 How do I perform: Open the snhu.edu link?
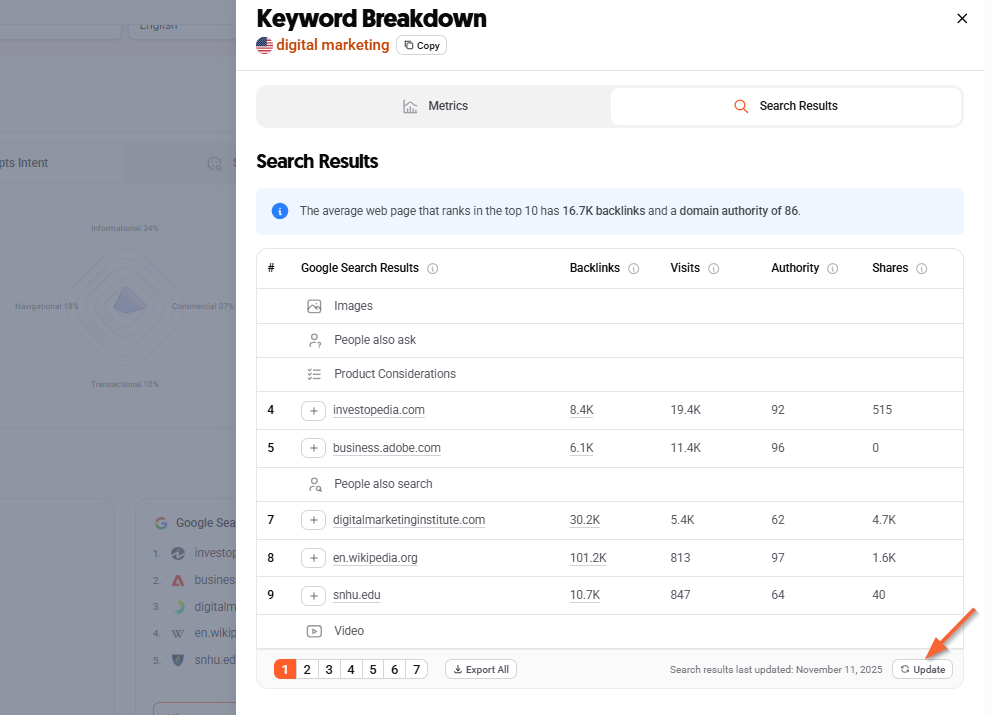(356, 595)
